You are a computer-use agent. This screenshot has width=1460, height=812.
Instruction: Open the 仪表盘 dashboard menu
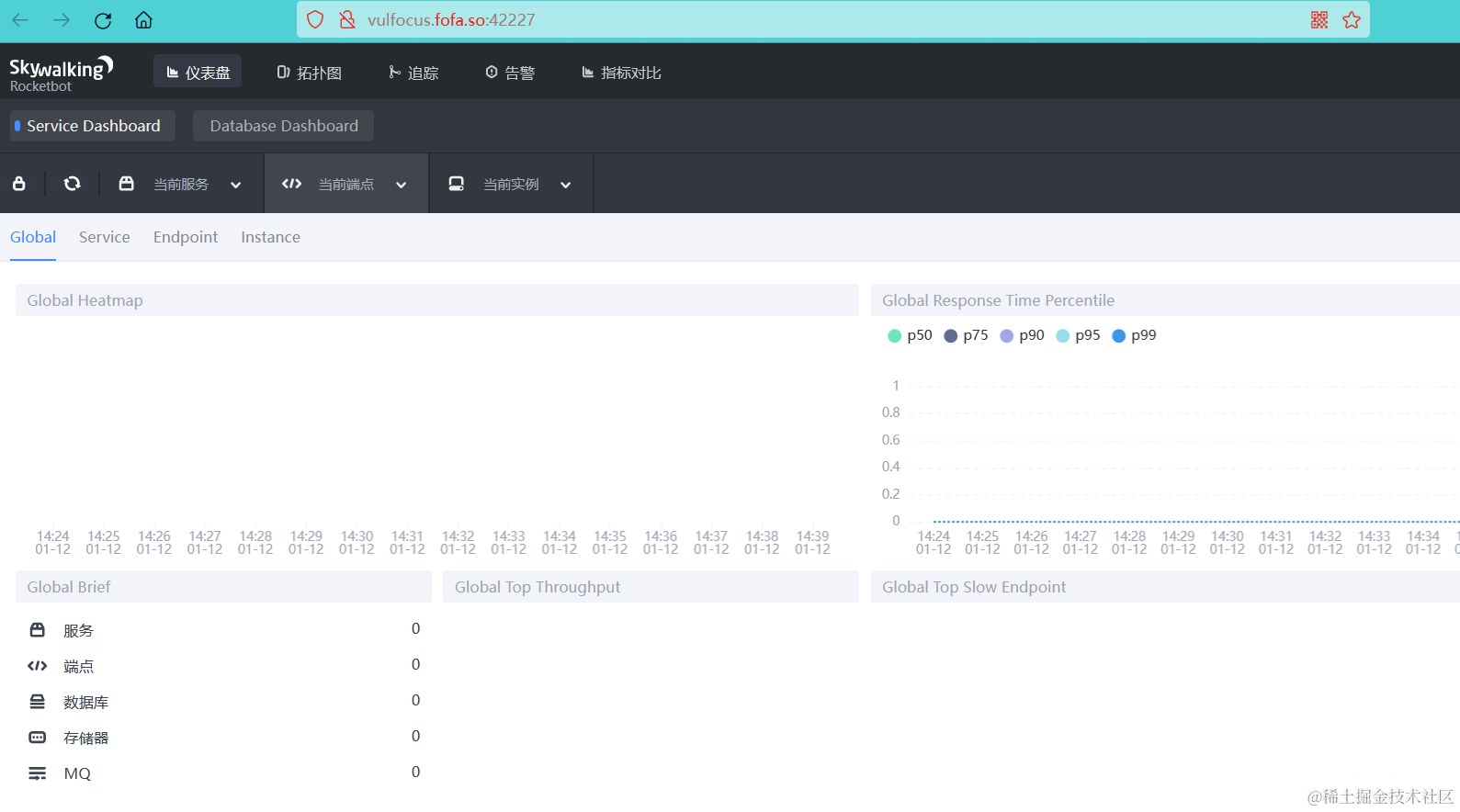[x=198, y=72]
